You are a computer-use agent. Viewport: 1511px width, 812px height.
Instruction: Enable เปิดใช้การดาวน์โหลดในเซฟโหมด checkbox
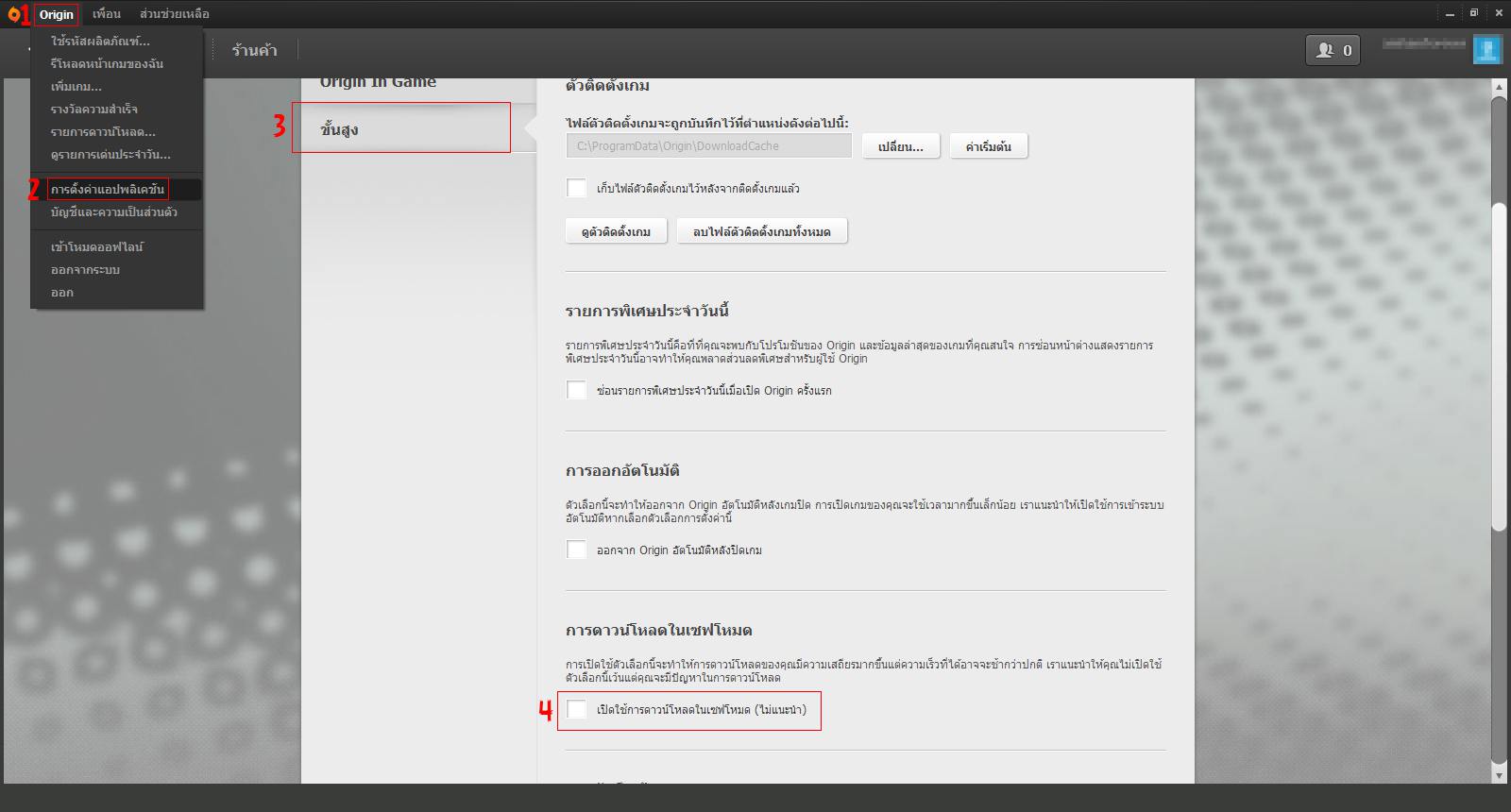[576, 709]
